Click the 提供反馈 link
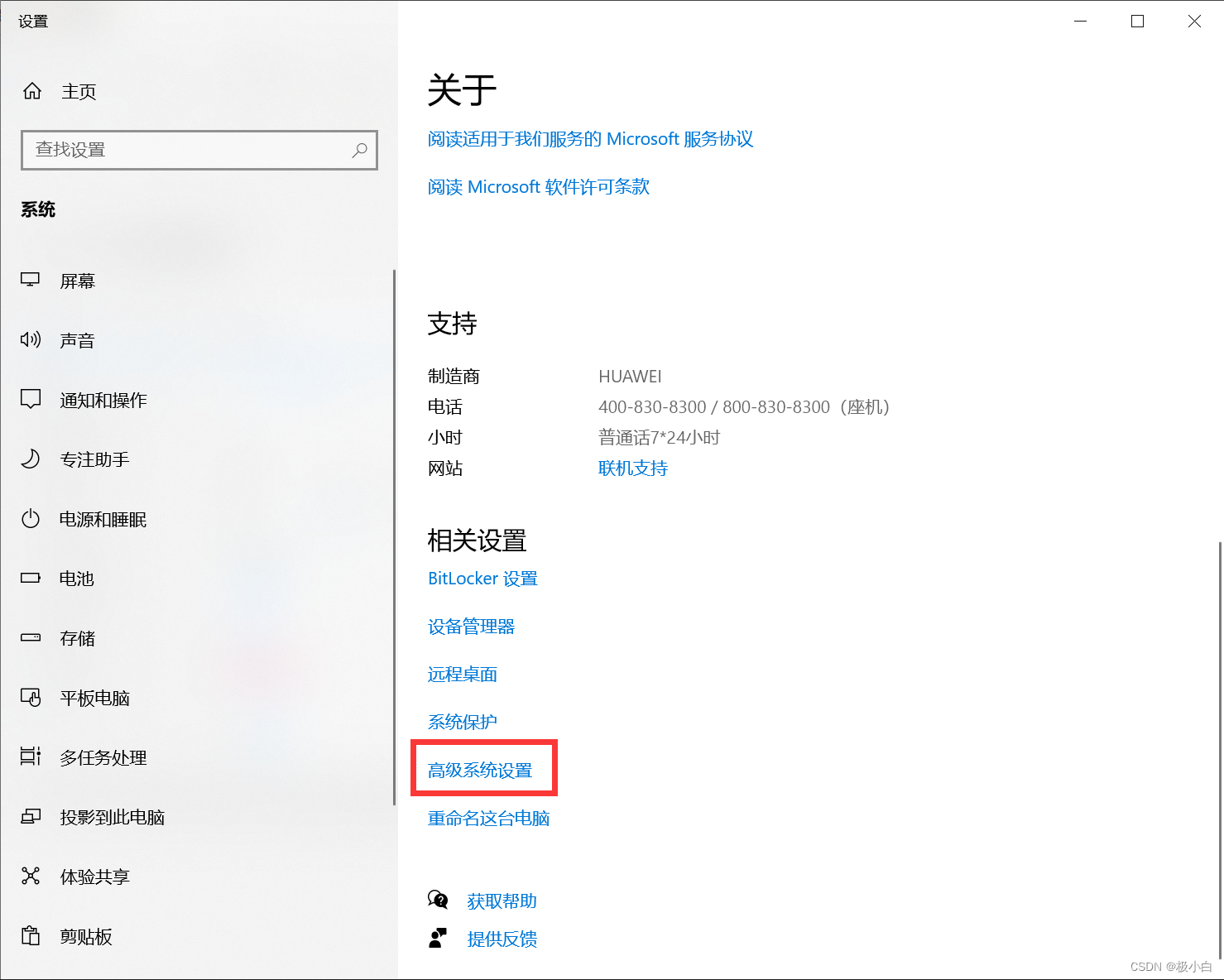This screenshot has height=980, width=1224. tap(502, 939)
